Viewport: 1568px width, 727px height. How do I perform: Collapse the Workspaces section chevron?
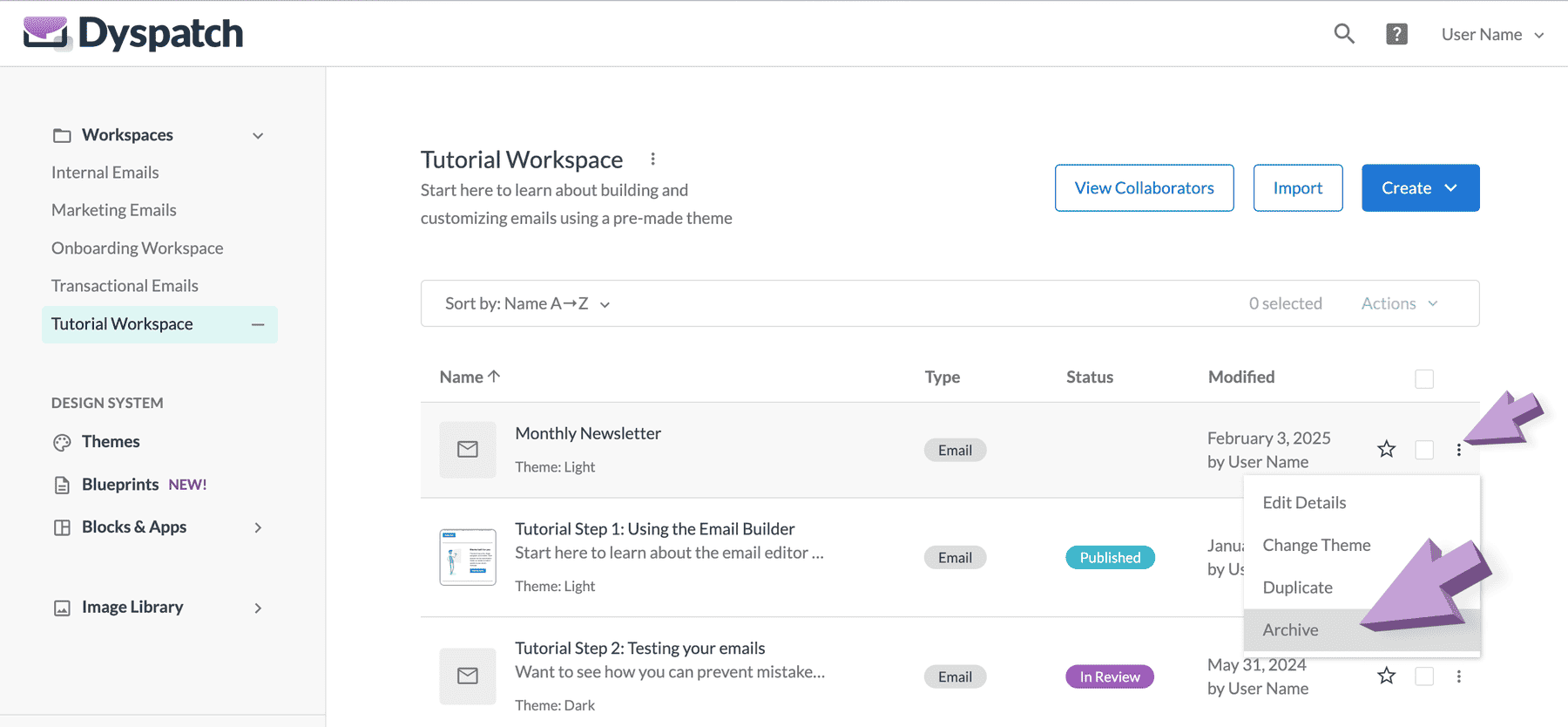[258, 136]
